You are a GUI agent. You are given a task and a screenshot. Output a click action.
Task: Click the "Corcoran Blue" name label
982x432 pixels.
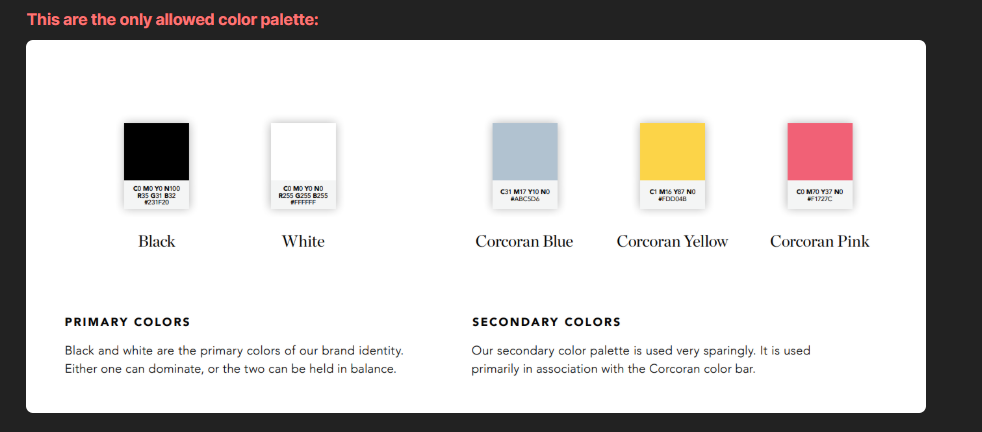(x=524, y=242)
